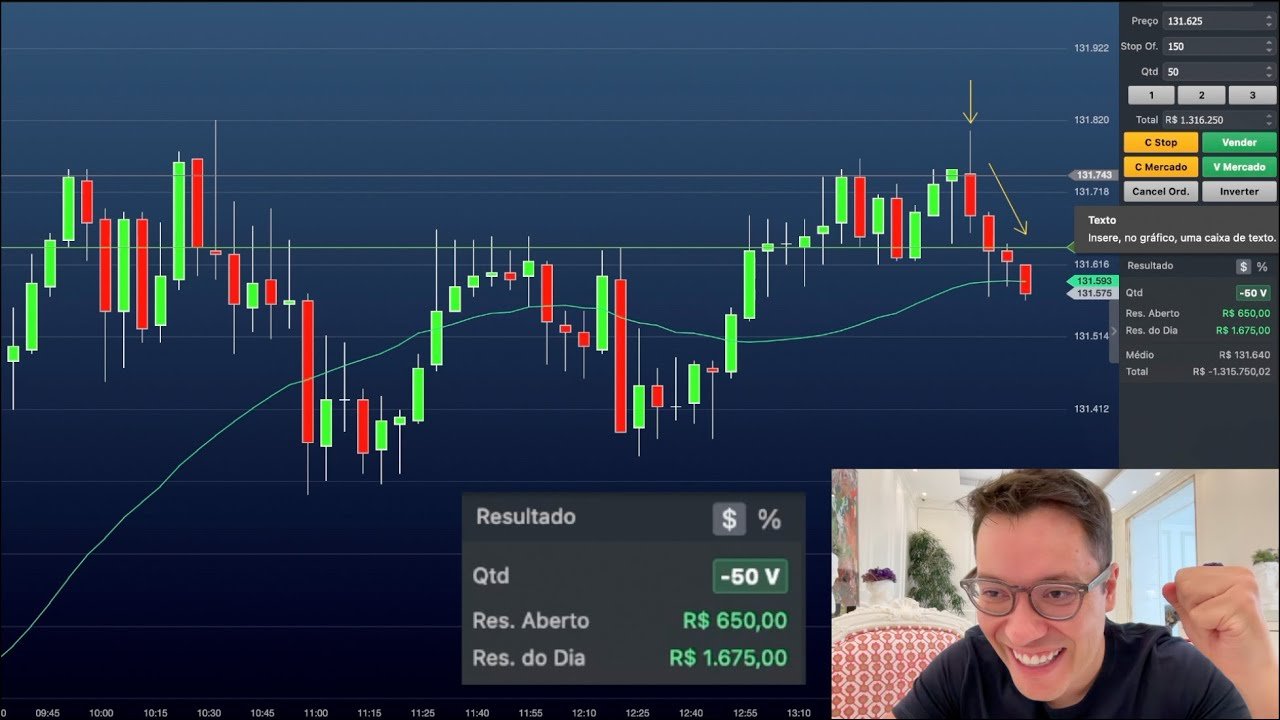Cancel orders using Cancel Ord. button
This screenshot has height=720, width=1280.
coord(1160,191)
